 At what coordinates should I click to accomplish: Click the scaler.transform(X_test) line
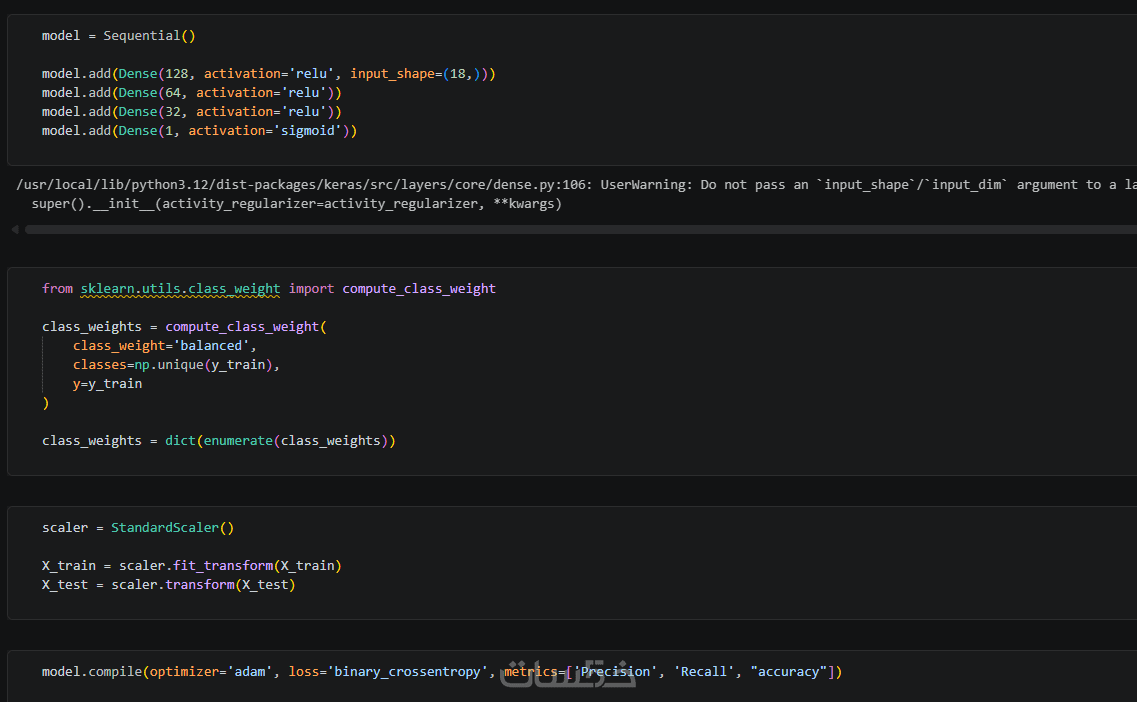pos(168,585)
